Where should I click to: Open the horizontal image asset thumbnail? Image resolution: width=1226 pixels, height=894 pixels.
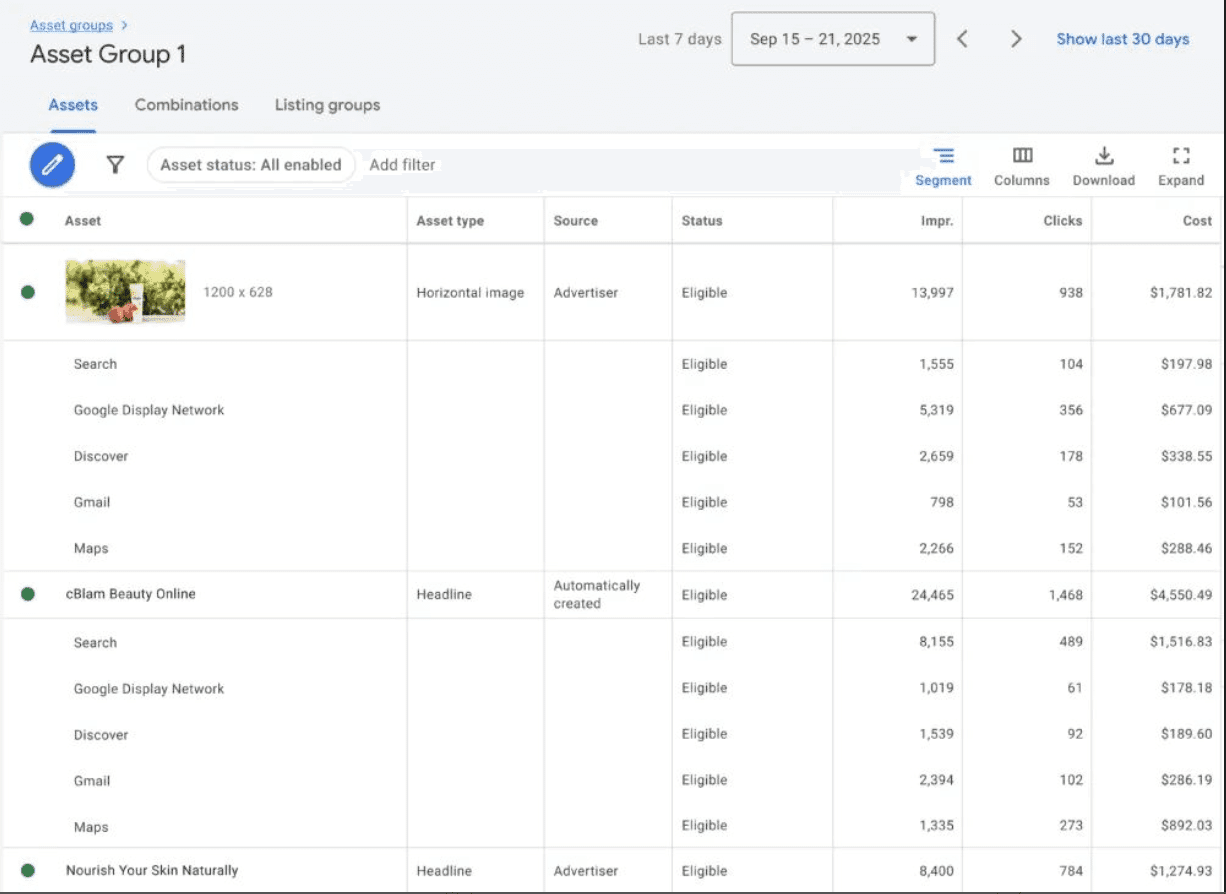coord(125,292)
